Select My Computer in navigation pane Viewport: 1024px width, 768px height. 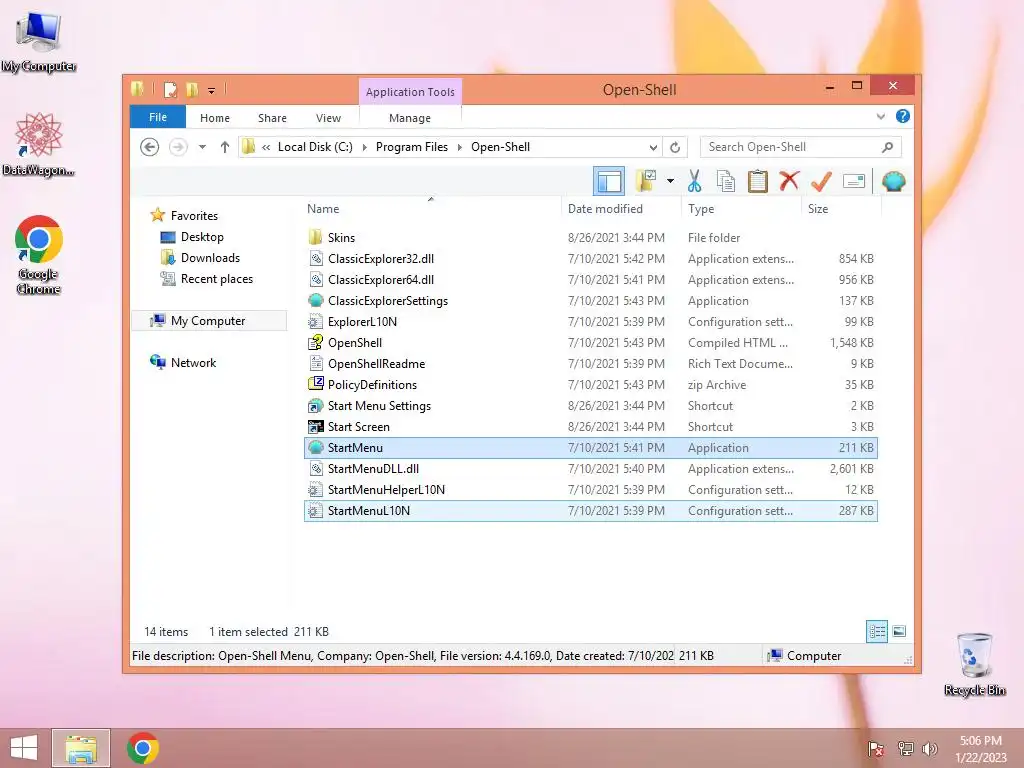tap(208, 321)
